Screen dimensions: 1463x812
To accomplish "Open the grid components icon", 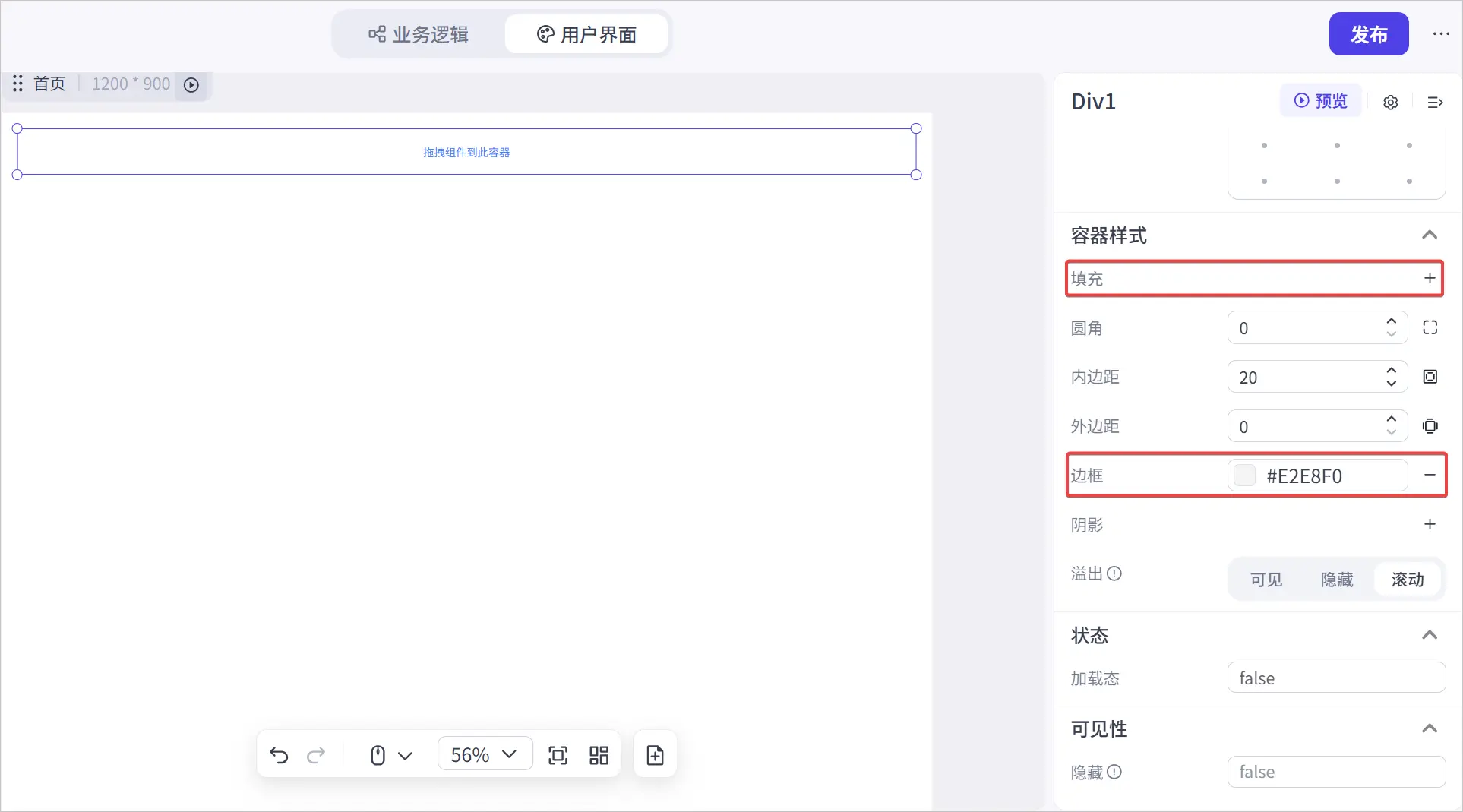I will [x=599, y=755].
